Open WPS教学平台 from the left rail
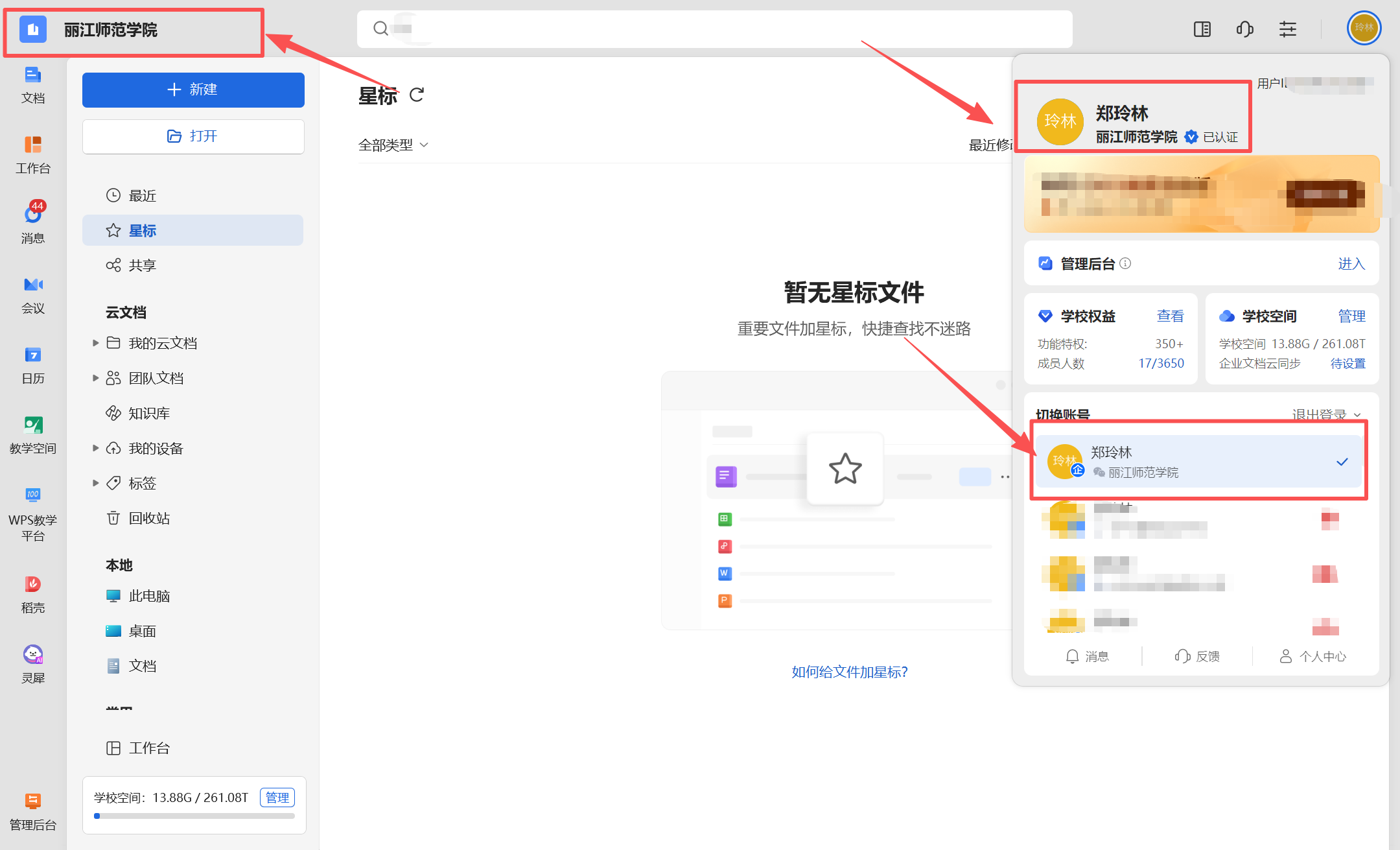1400x850 pixels. click(x=33, y=514)
